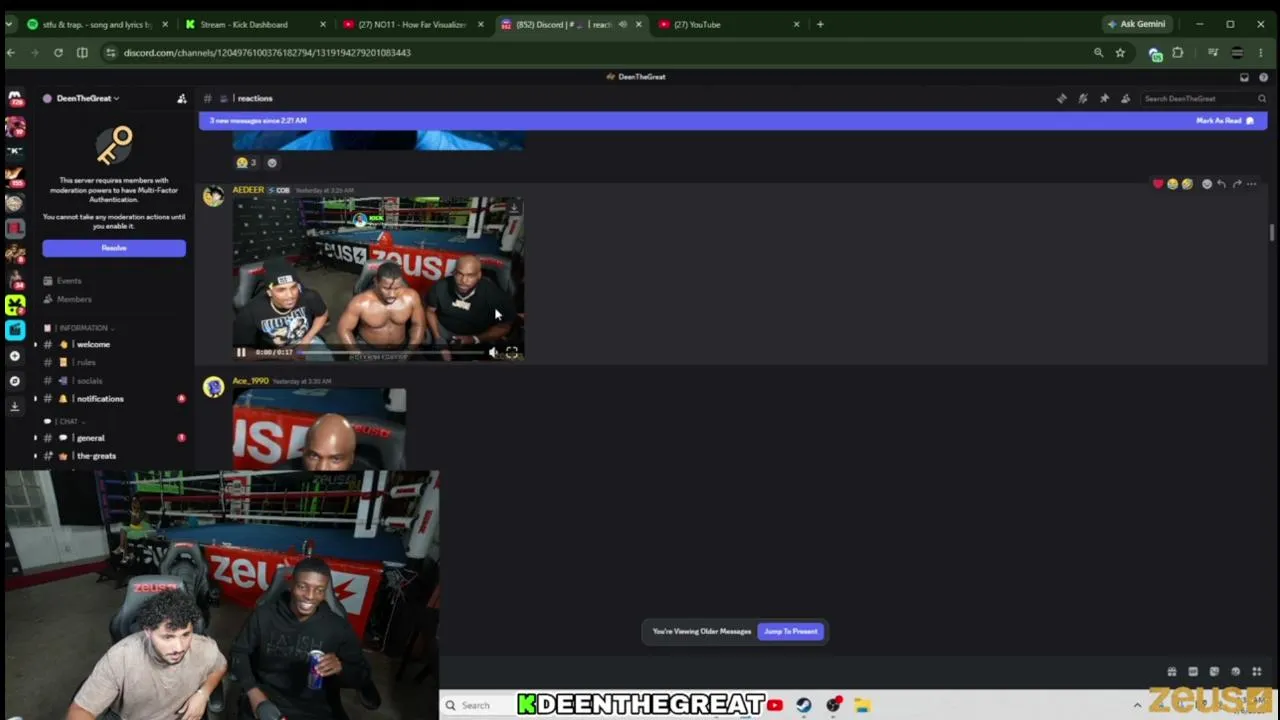This screenshot has width=1280, height=720.
Task: Open the browser tab search dropdown
Action: pyautogui.click(x=11, y=24)
